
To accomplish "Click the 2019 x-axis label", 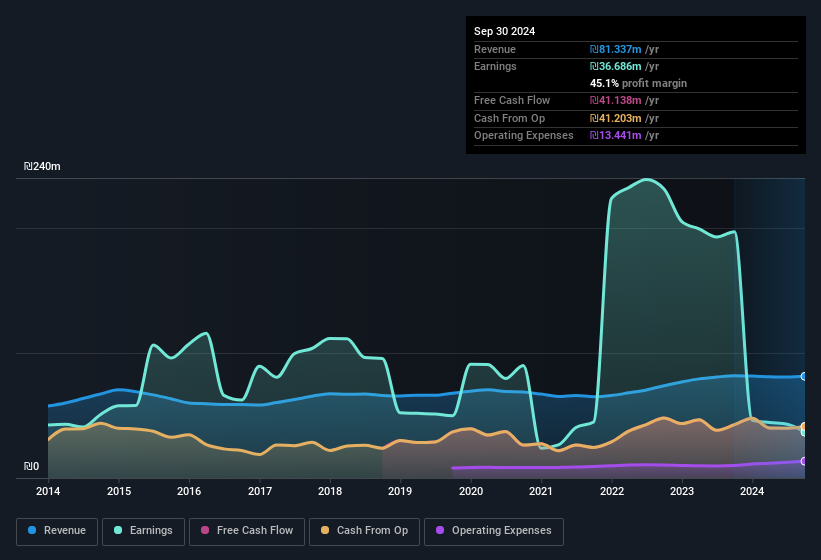I will (x=400, y=491).
